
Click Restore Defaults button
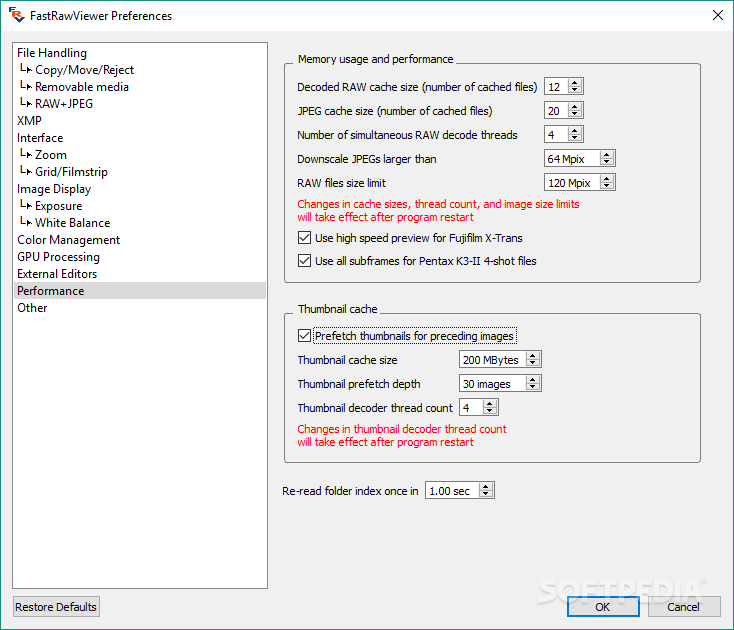point(56,607)
